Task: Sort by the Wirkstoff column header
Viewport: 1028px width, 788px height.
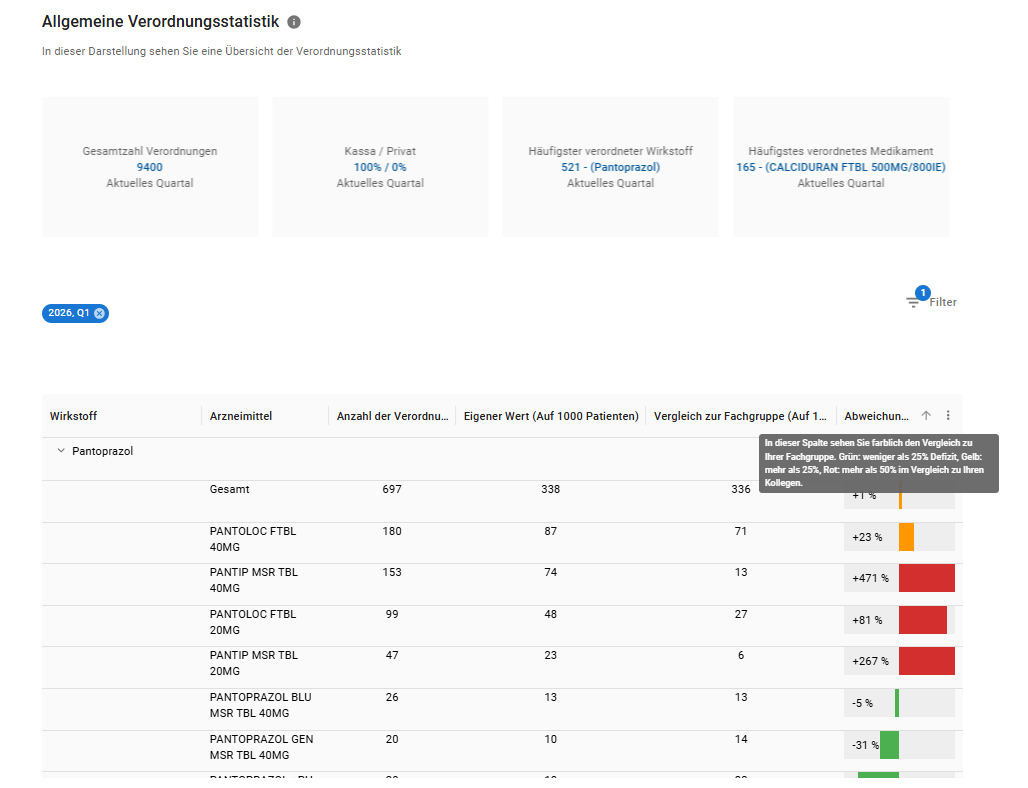Action: coord(73,416)
